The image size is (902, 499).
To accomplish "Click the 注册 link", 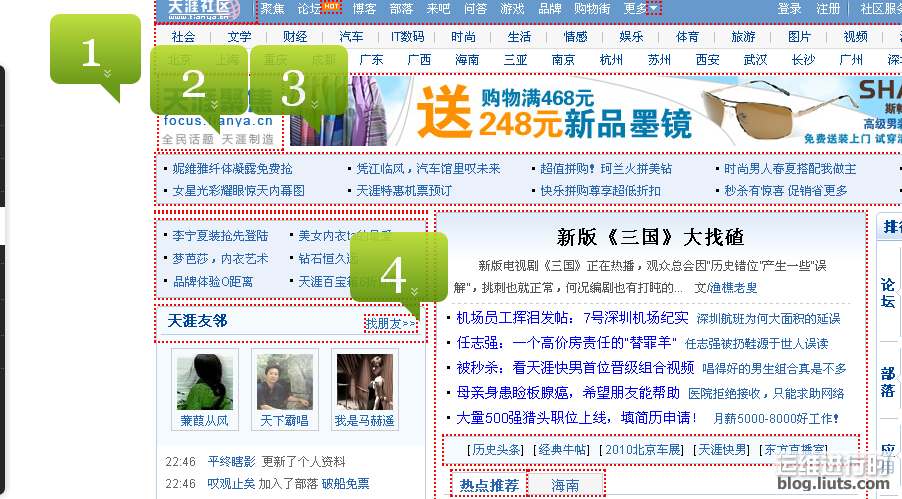I will coord(828,9).
